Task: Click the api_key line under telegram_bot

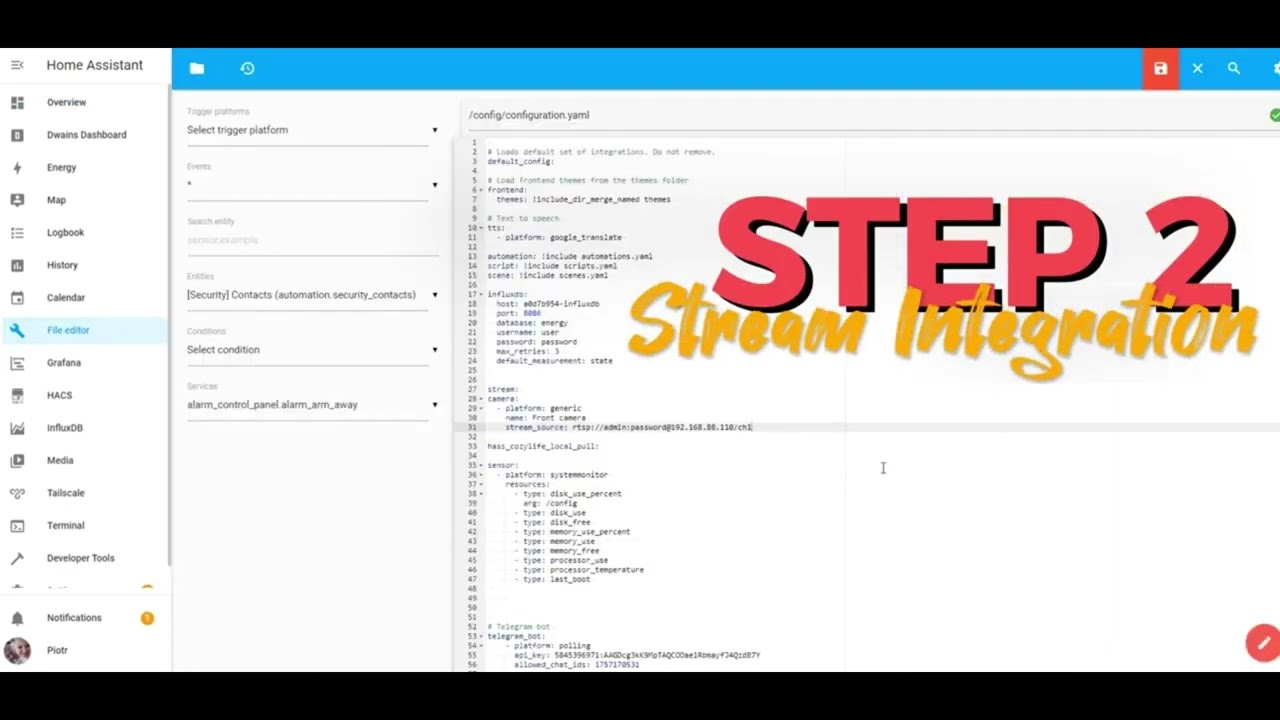Action: 637,655
